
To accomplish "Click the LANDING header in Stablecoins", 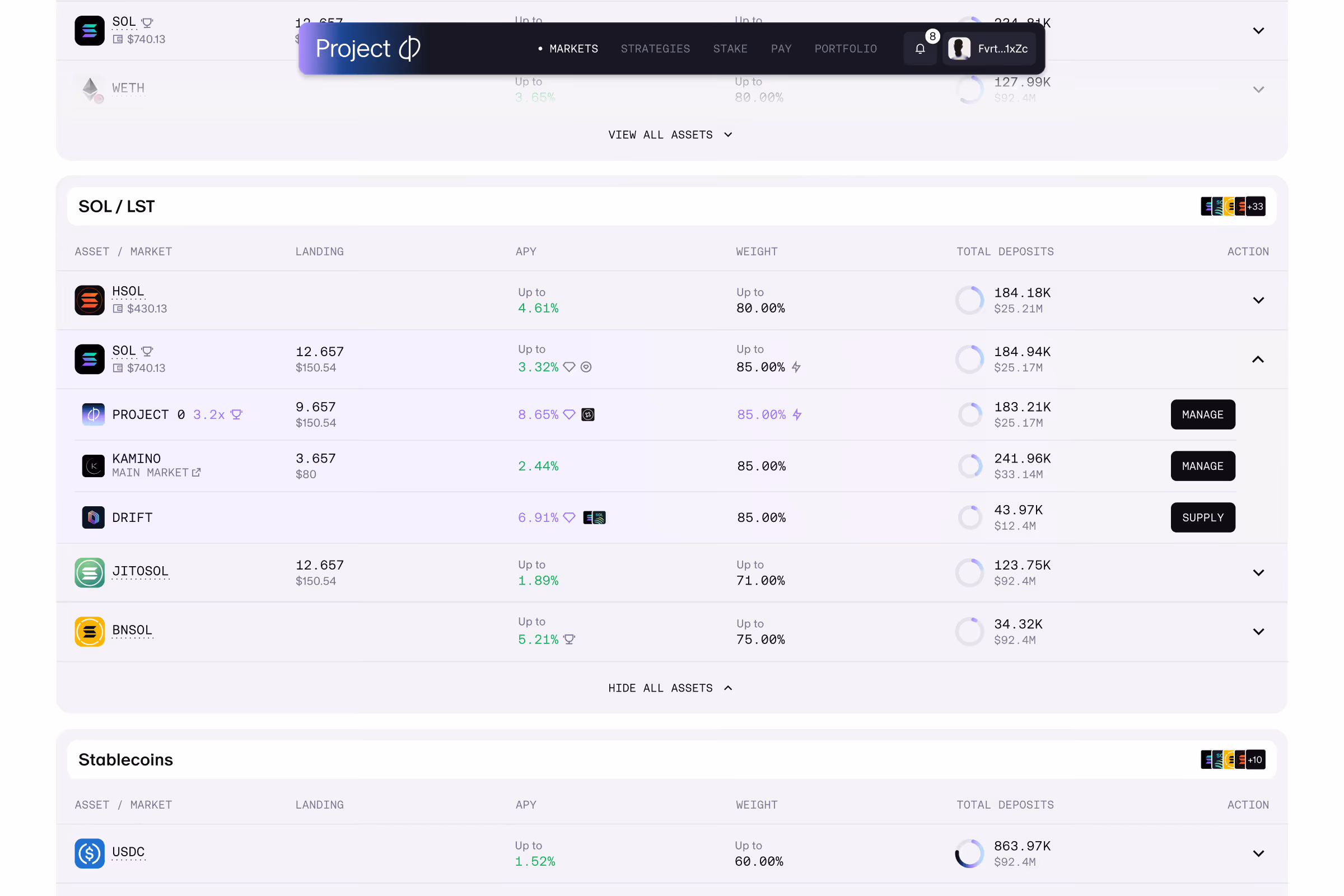I will [319, 805].
